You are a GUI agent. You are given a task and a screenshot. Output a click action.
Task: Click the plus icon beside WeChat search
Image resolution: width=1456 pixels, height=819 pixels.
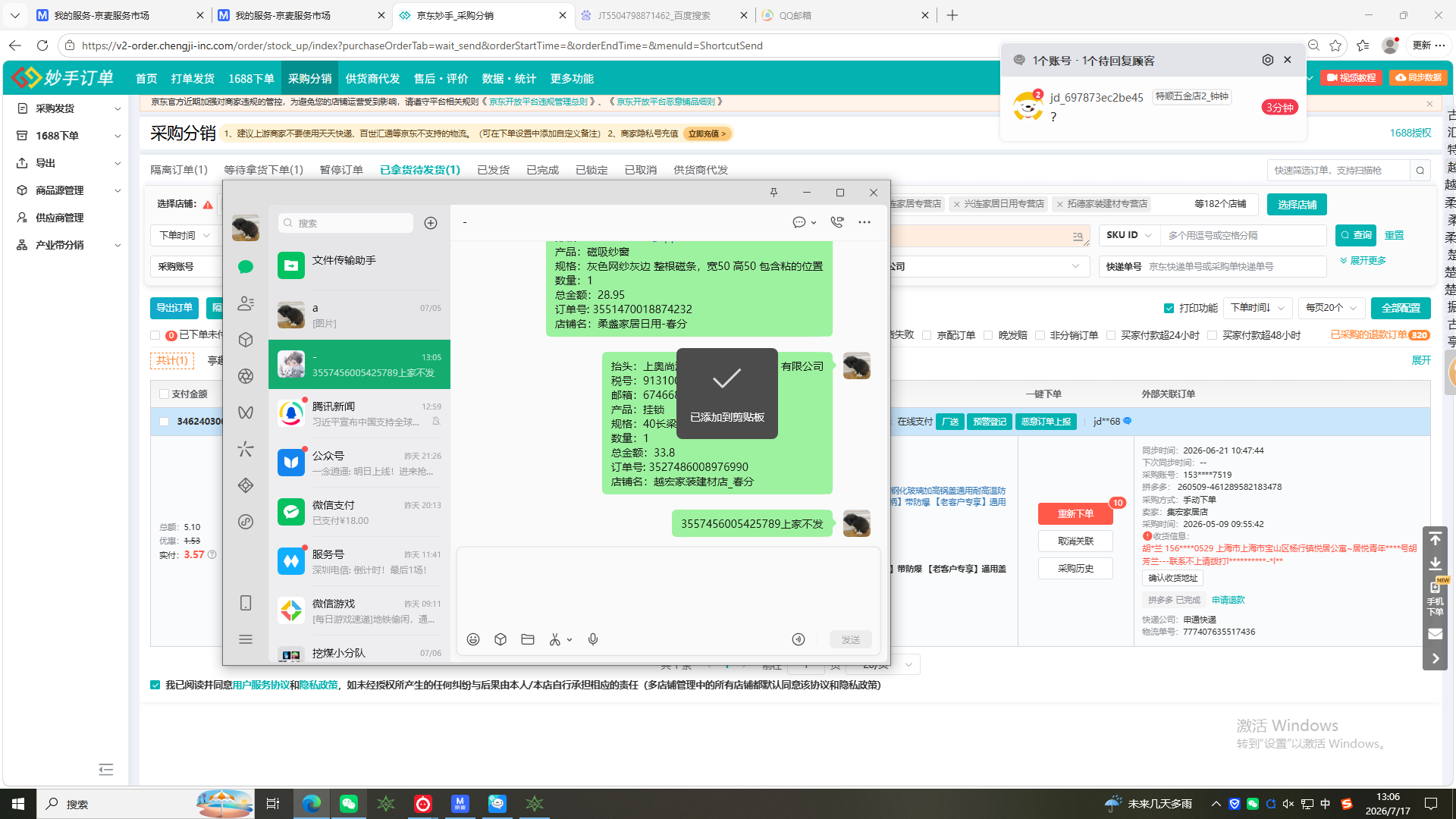(x=431, y=223)
